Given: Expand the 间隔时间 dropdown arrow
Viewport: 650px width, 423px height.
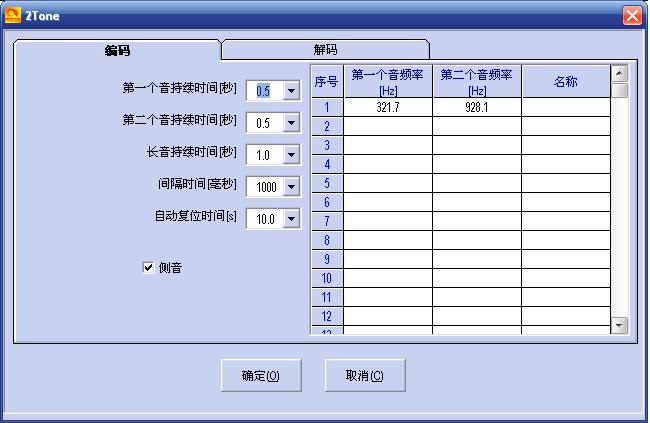Looking at the screenshot, I should tap(291, 187).
